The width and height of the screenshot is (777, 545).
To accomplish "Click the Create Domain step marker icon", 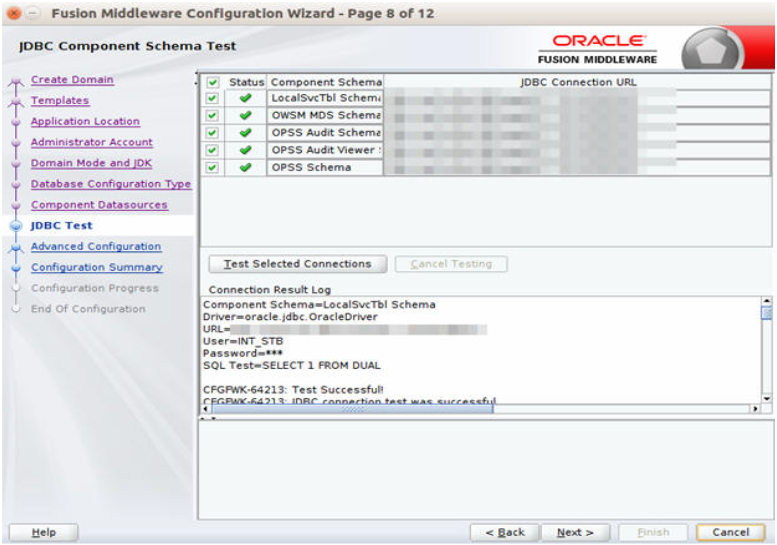I will [x=16, y=81].
